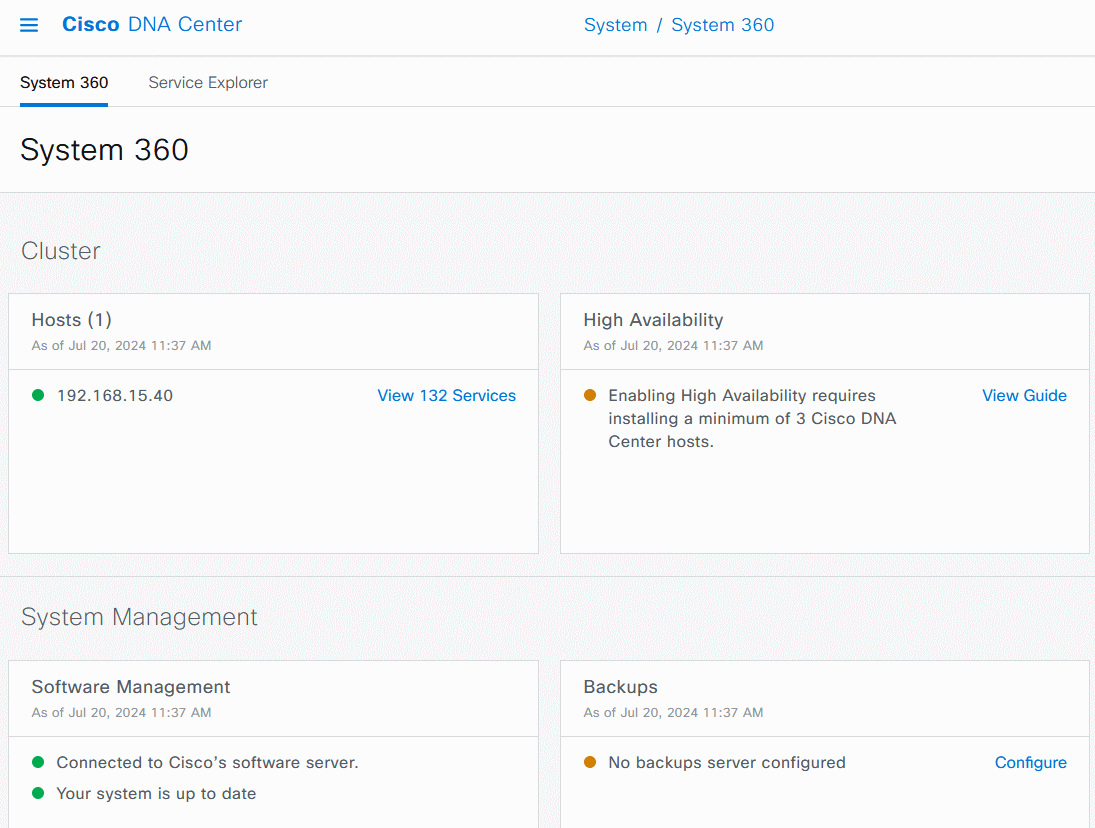The width and height of the screenshot is (1095, 828).
Task: Click the Software Management card timestamp
Action: click(x=122, y=713)
